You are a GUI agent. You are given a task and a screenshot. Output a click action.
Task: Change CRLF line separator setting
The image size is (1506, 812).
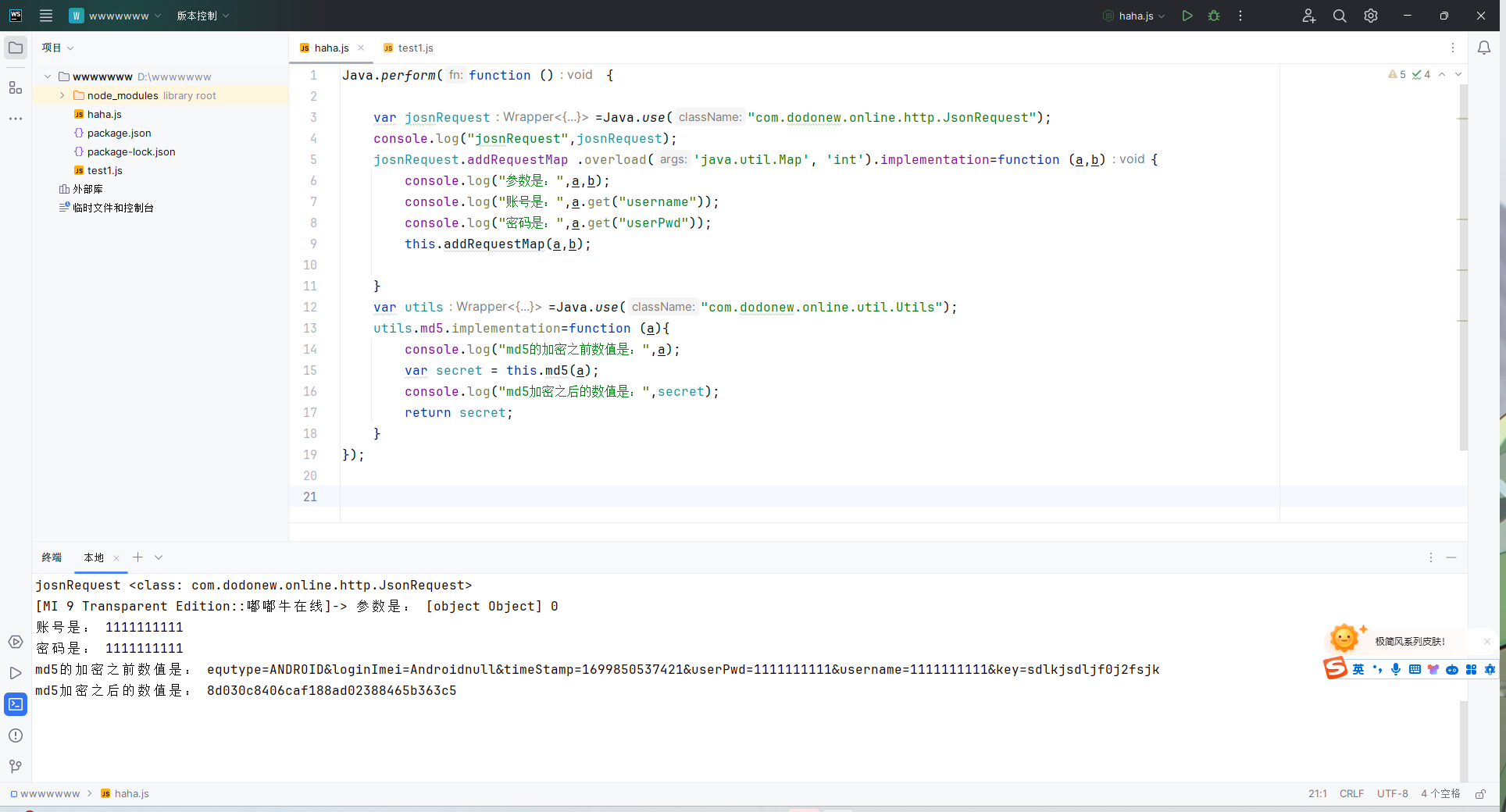(1351, 793)
